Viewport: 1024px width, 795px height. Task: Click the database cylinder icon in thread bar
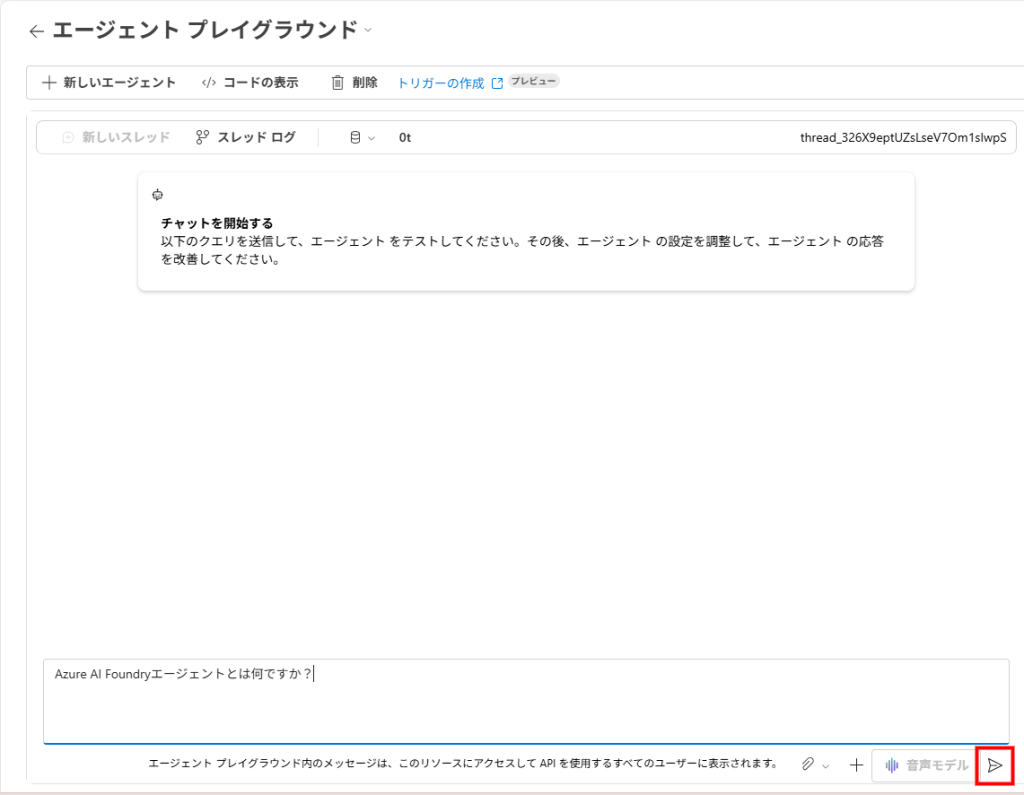(x=355, y=138)
